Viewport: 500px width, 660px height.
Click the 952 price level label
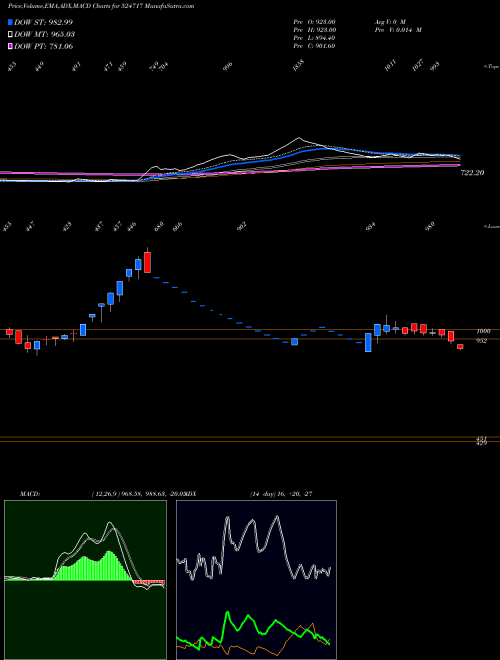pyautogui.click(x=481, y=341)
